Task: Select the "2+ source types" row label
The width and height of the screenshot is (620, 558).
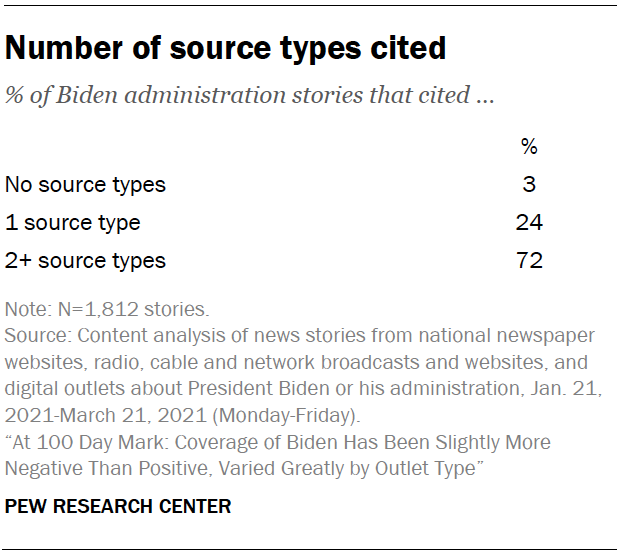Action: (85, 261)
